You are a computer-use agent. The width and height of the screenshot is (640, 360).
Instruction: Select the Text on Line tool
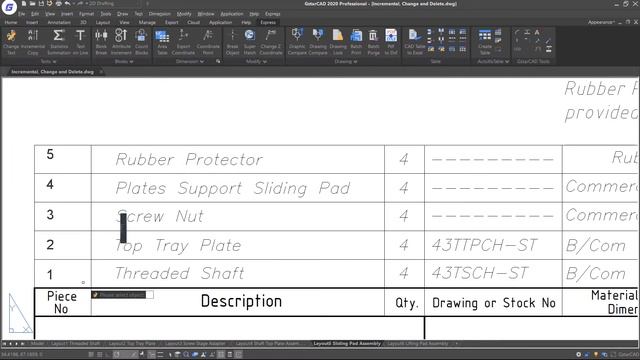pos(80,42)
